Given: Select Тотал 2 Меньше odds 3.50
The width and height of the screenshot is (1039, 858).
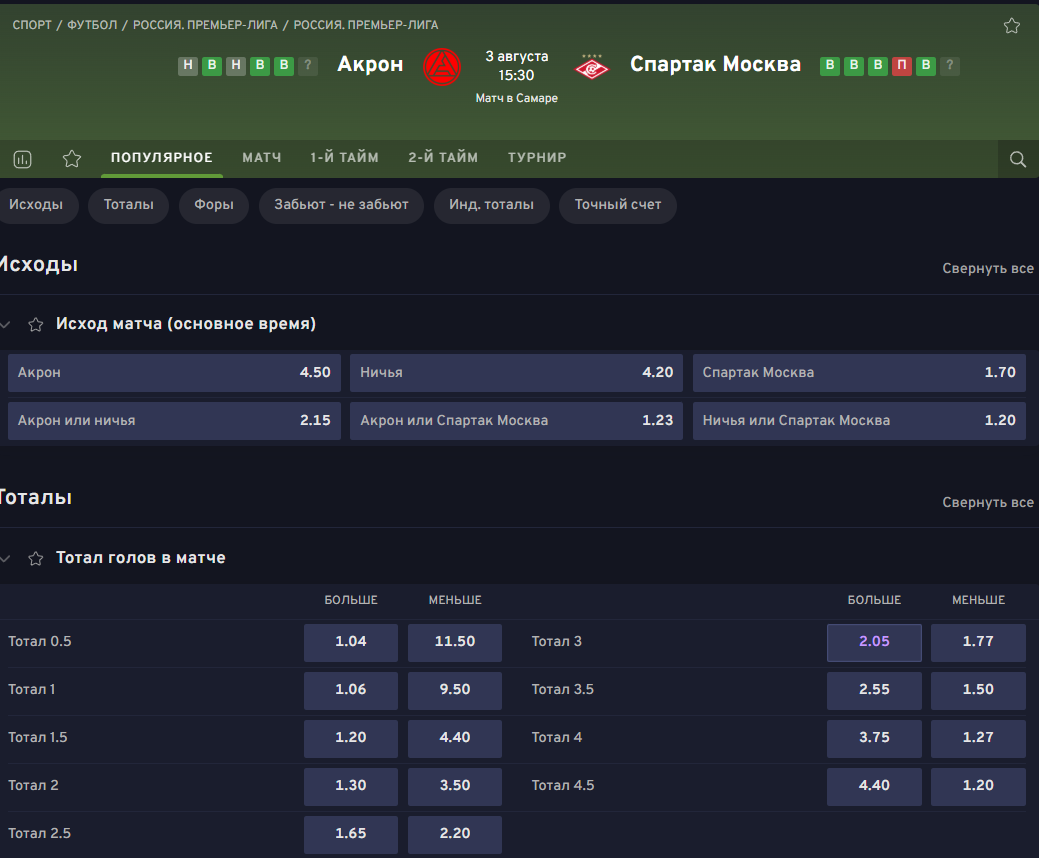Looking at the screenshot, I should click(x=455, y=786).
